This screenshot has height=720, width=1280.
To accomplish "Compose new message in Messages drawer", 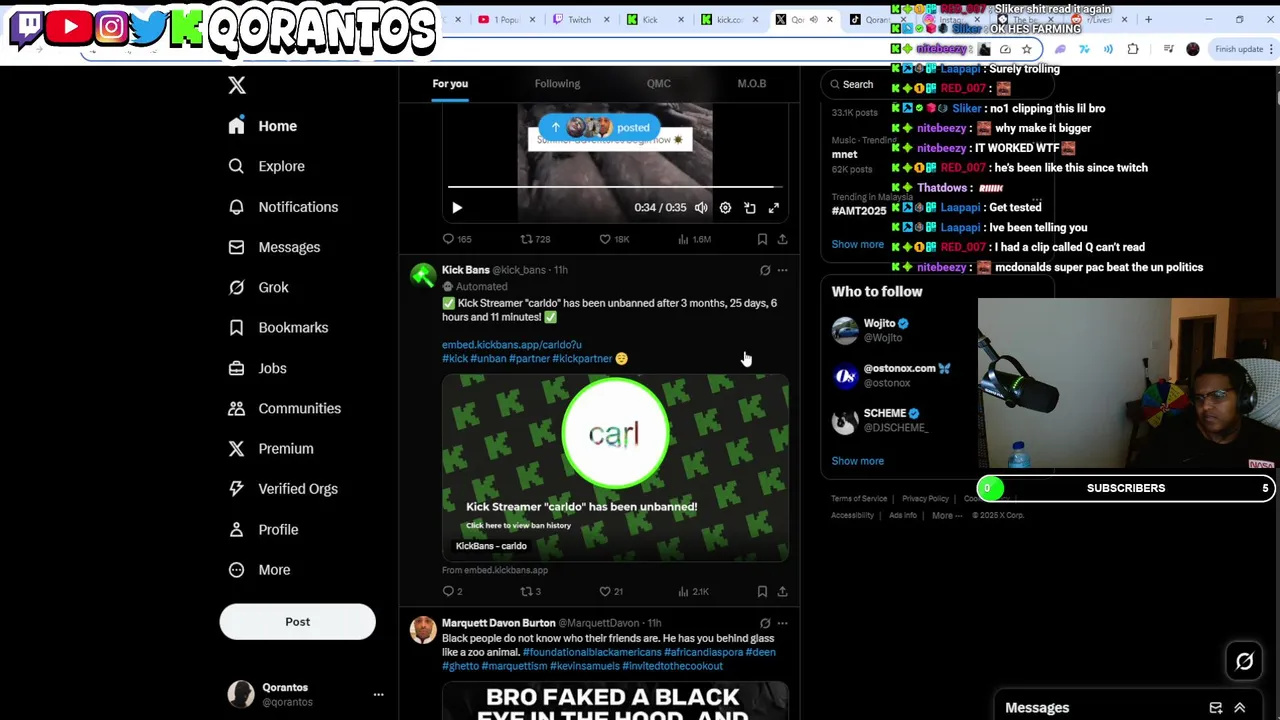I will (1216, 708).
